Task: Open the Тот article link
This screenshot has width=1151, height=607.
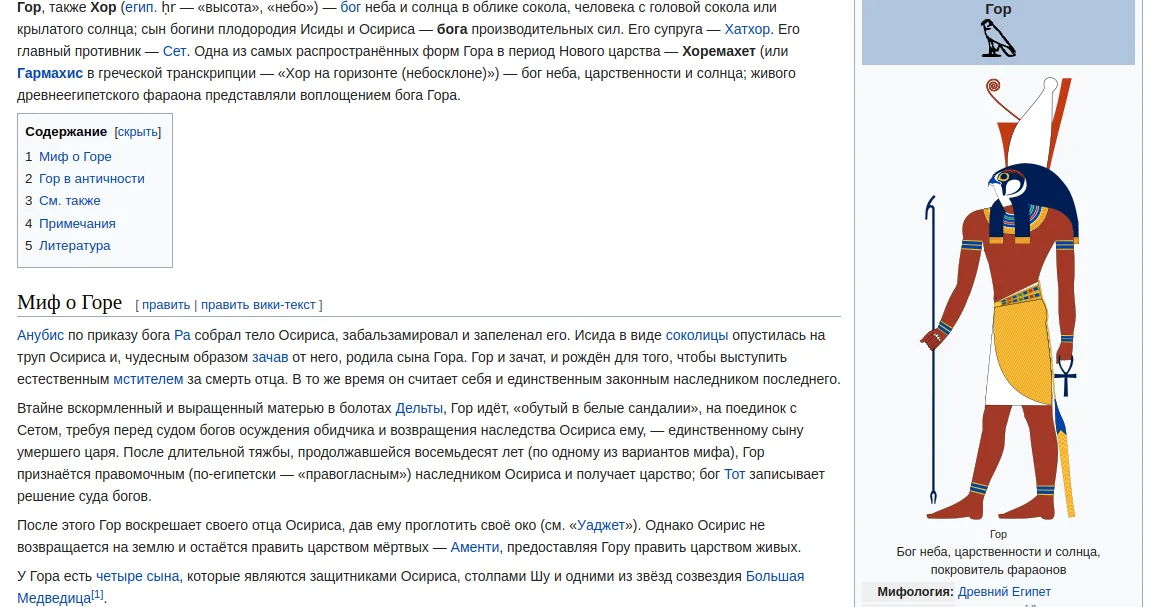Action: 735,474
